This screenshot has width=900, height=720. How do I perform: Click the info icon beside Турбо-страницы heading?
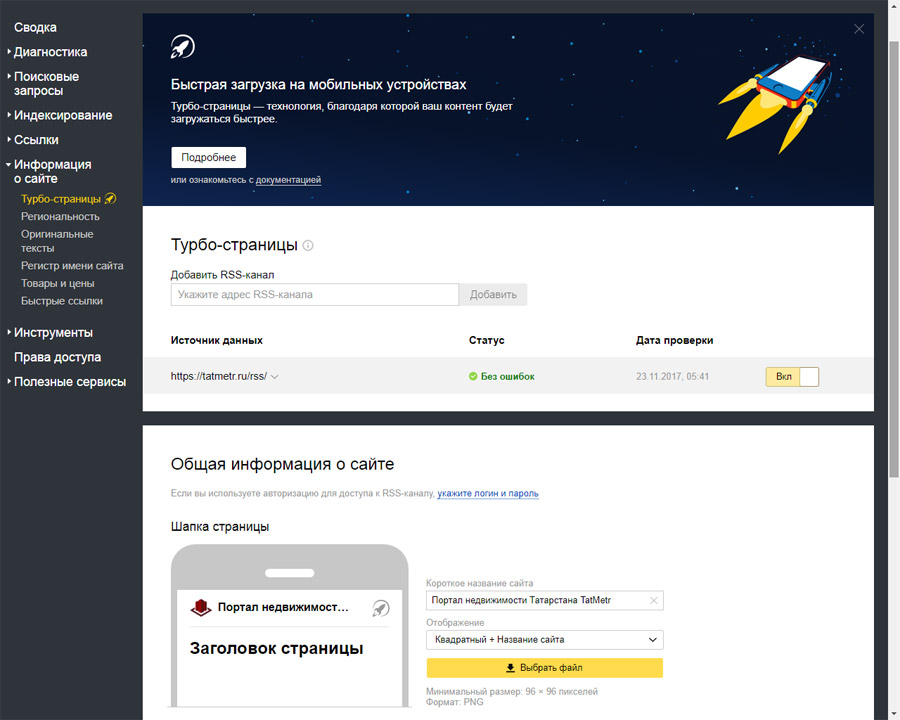click(308, 246)
